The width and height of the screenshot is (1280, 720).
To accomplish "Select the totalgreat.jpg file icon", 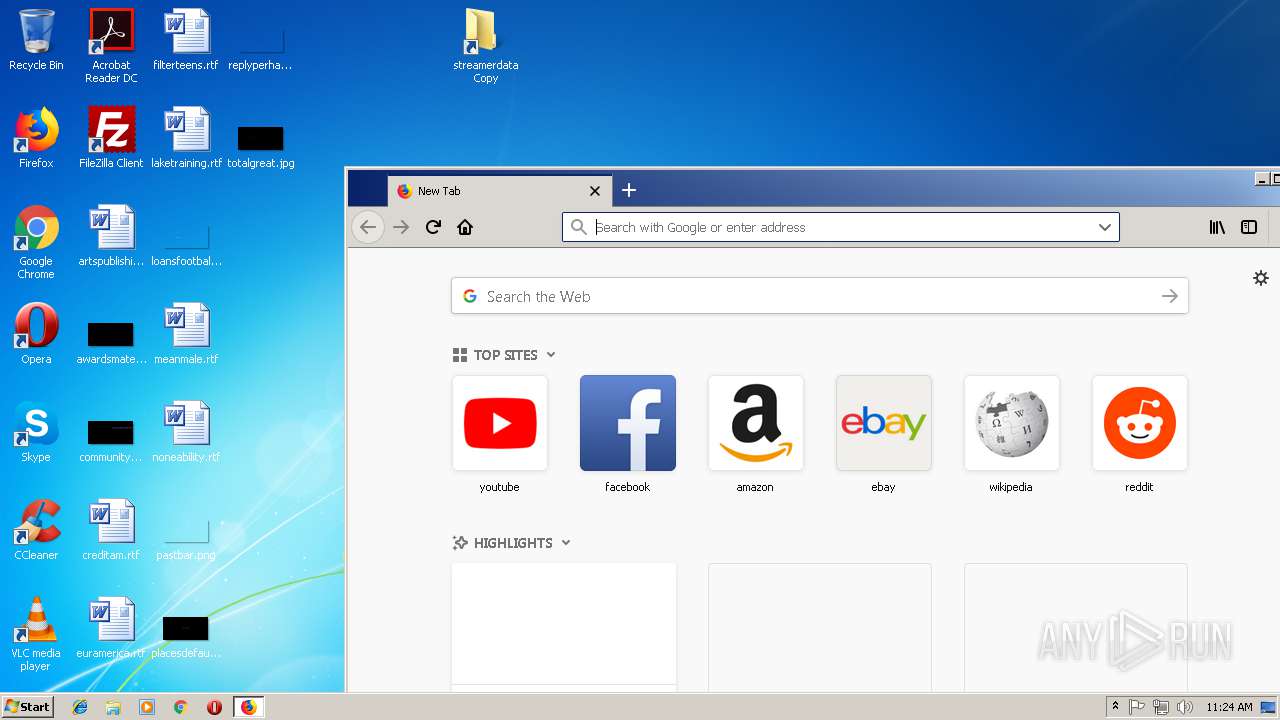I will tap(261, 146).
